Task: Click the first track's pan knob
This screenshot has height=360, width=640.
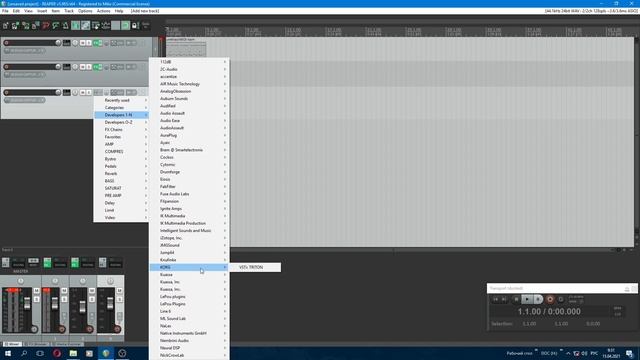Action: click(x=75, y=42)
